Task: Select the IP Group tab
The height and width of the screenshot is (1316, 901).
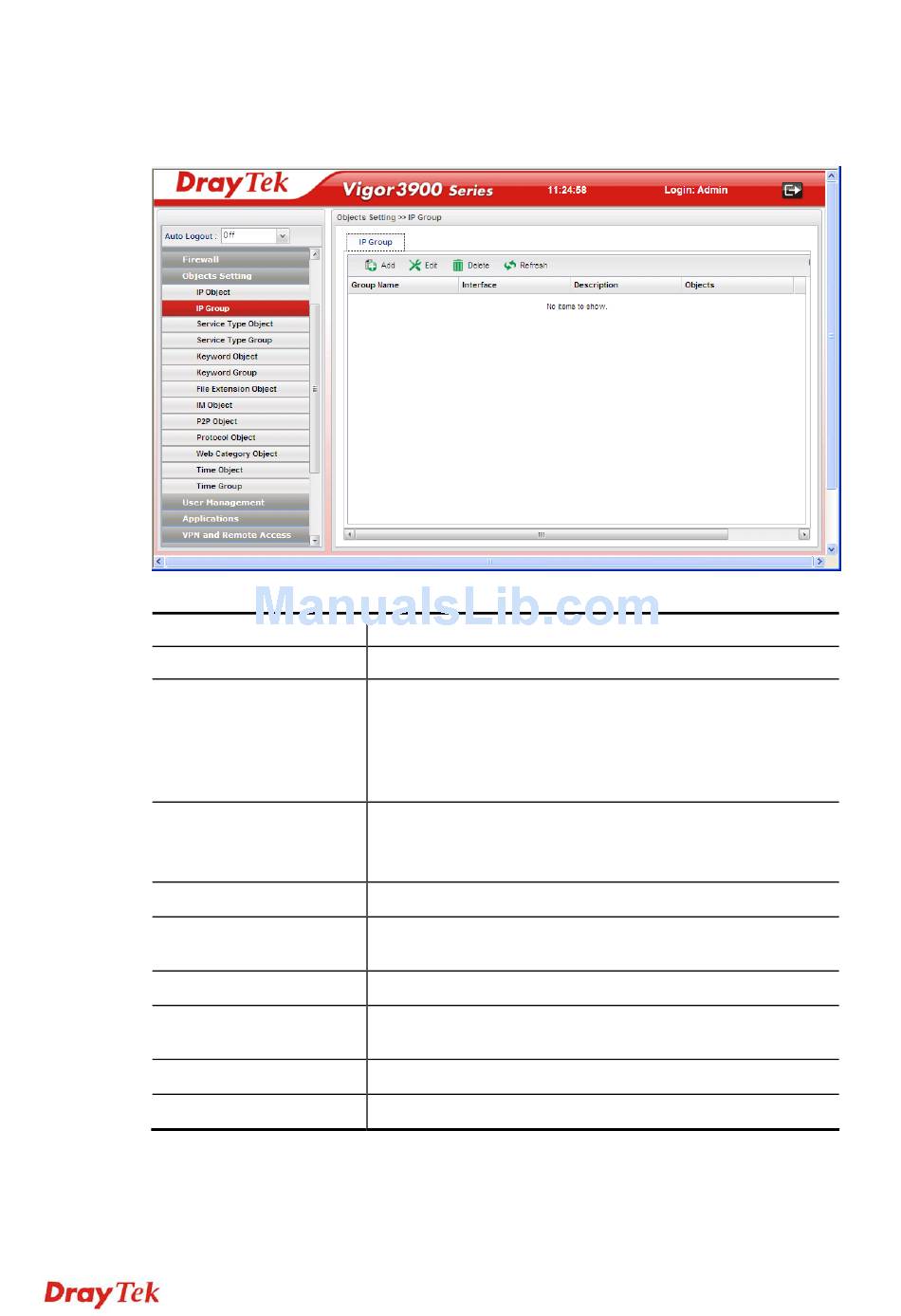Action: (x=376, y=242)
